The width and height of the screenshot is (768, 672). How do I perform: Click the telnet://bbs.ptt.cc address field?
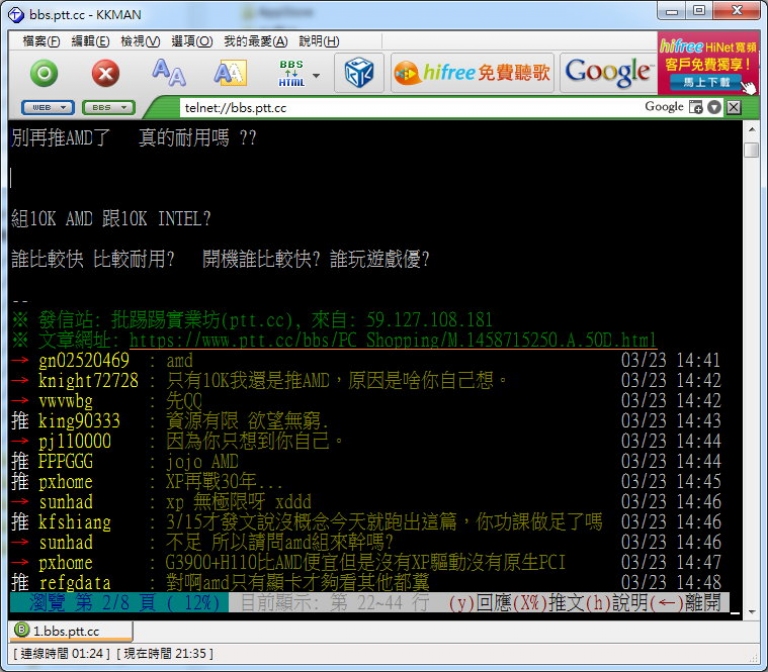pos(409,108)
